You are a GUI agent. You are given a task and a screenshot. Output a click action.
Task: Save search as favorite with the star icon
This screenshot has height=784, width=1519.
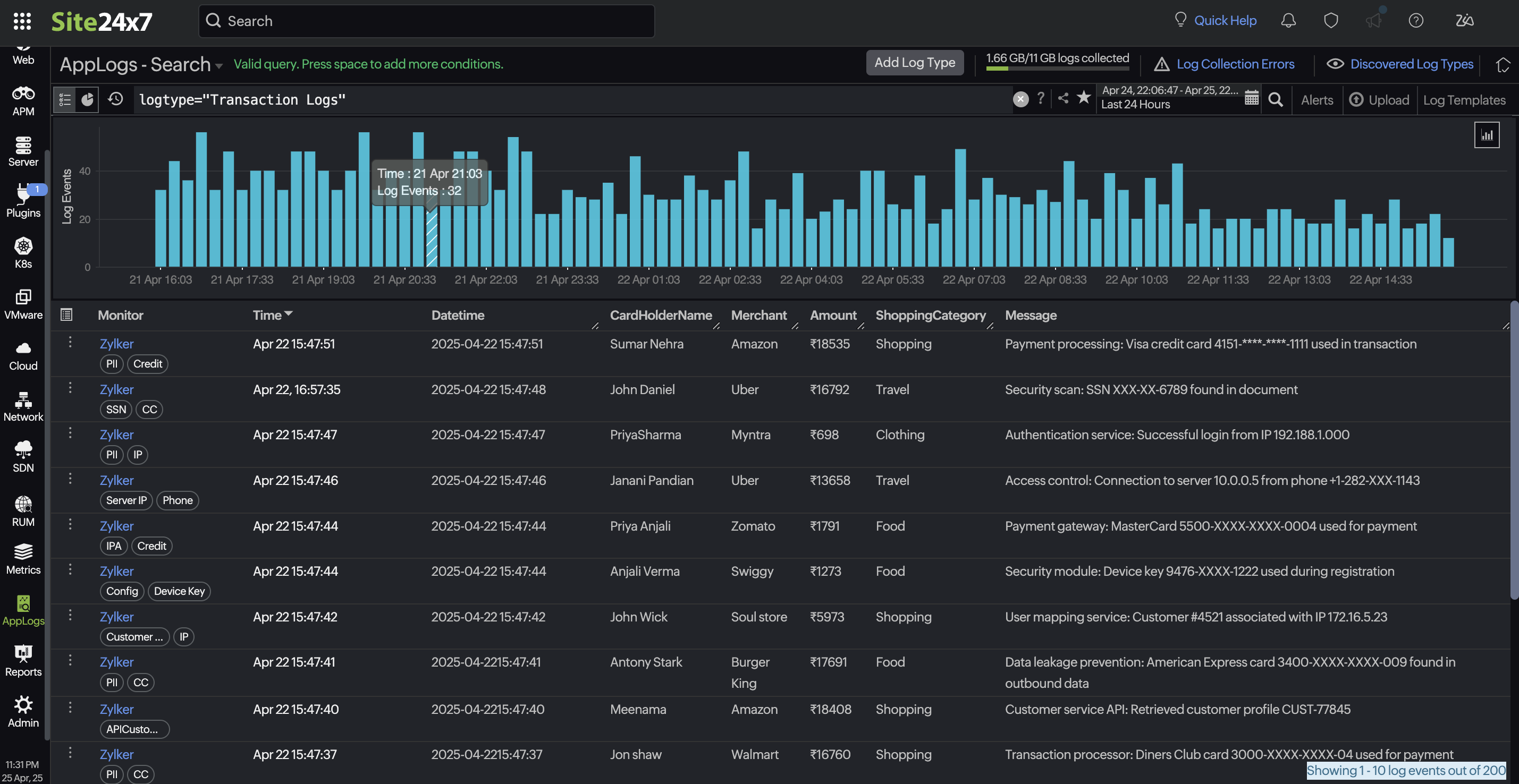point(1084,98)
